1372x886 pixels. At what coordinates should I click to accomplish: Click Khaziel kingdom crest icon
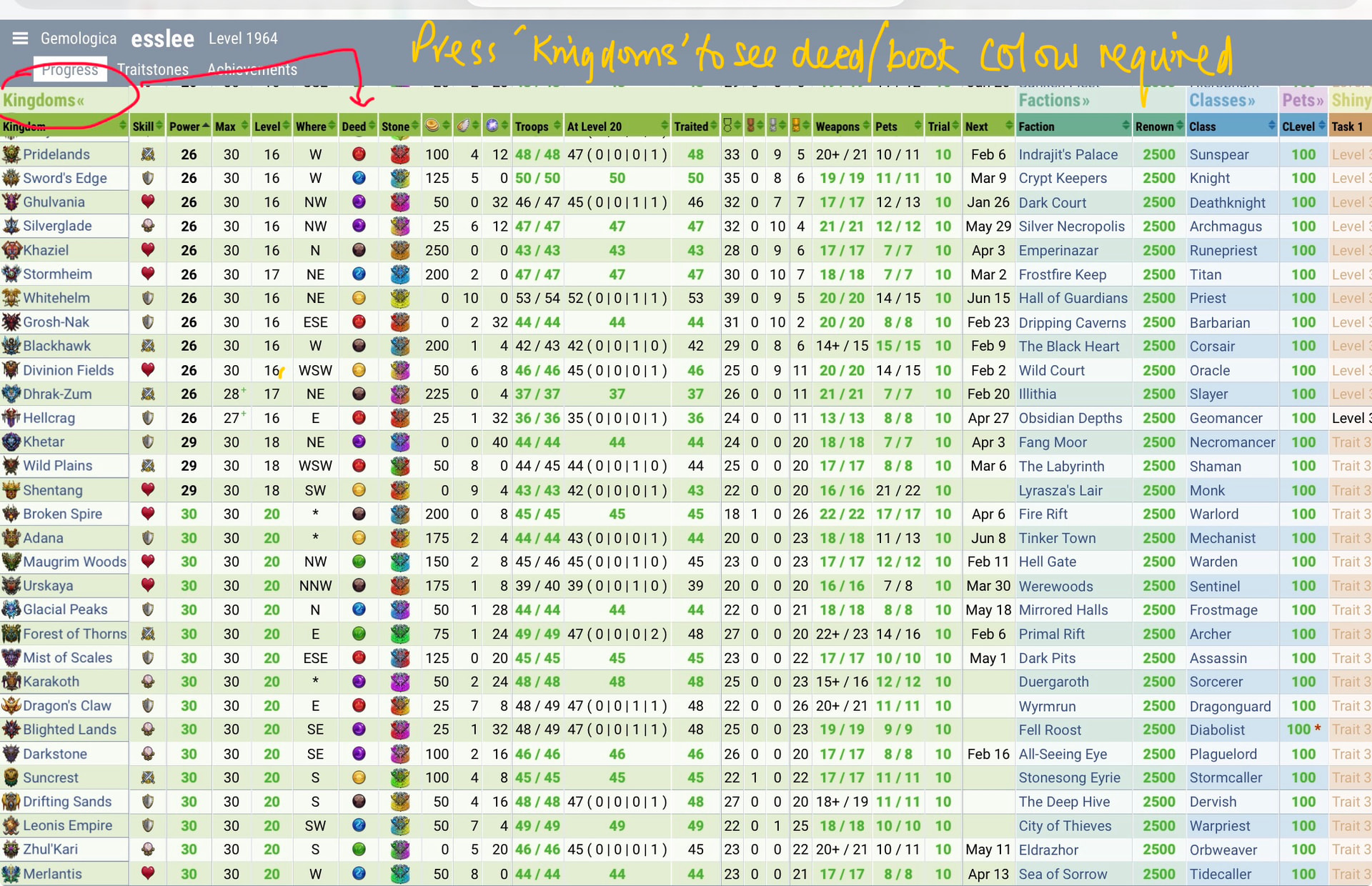[11, 250]
